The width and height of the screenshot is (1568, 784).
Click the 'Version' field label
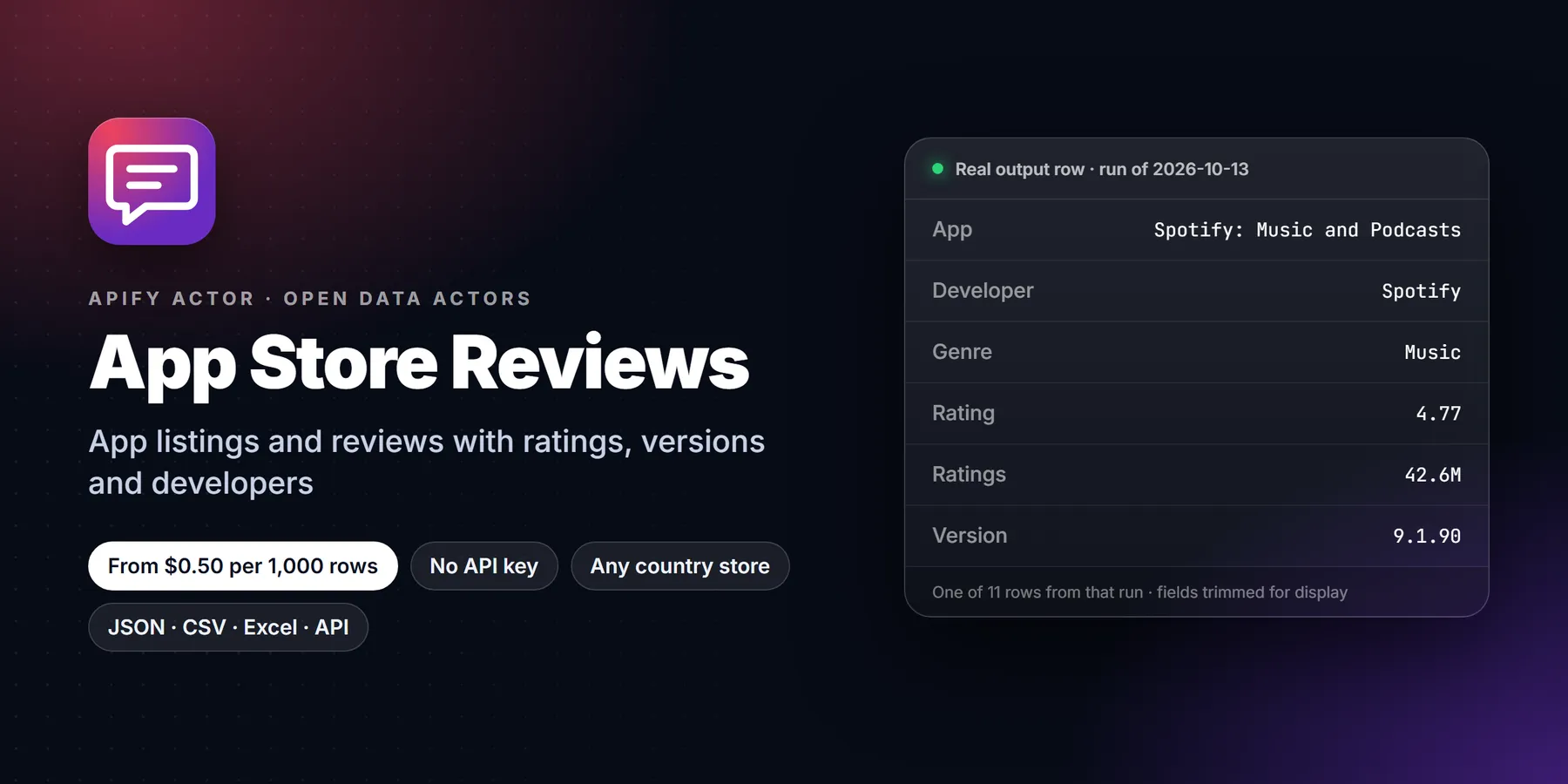(x=970, y=536)
